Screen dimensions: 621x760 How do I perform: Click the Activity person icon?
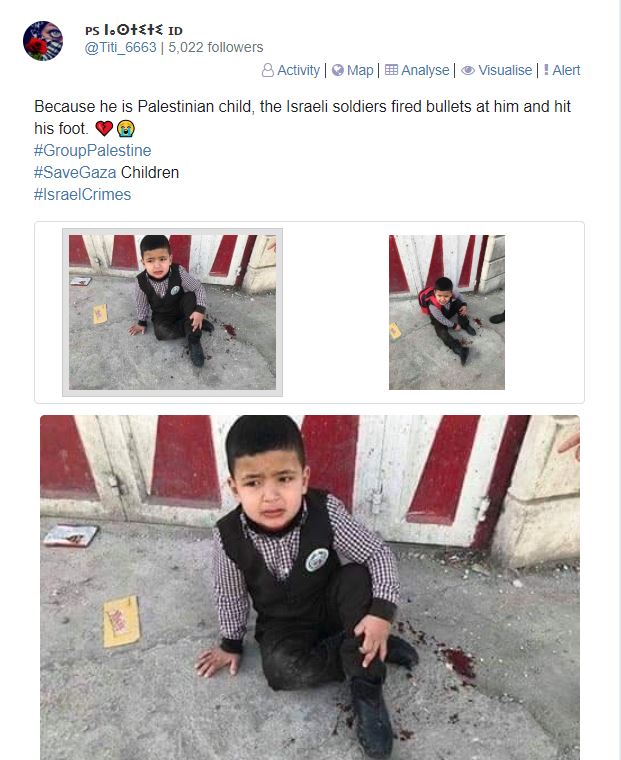268,70
